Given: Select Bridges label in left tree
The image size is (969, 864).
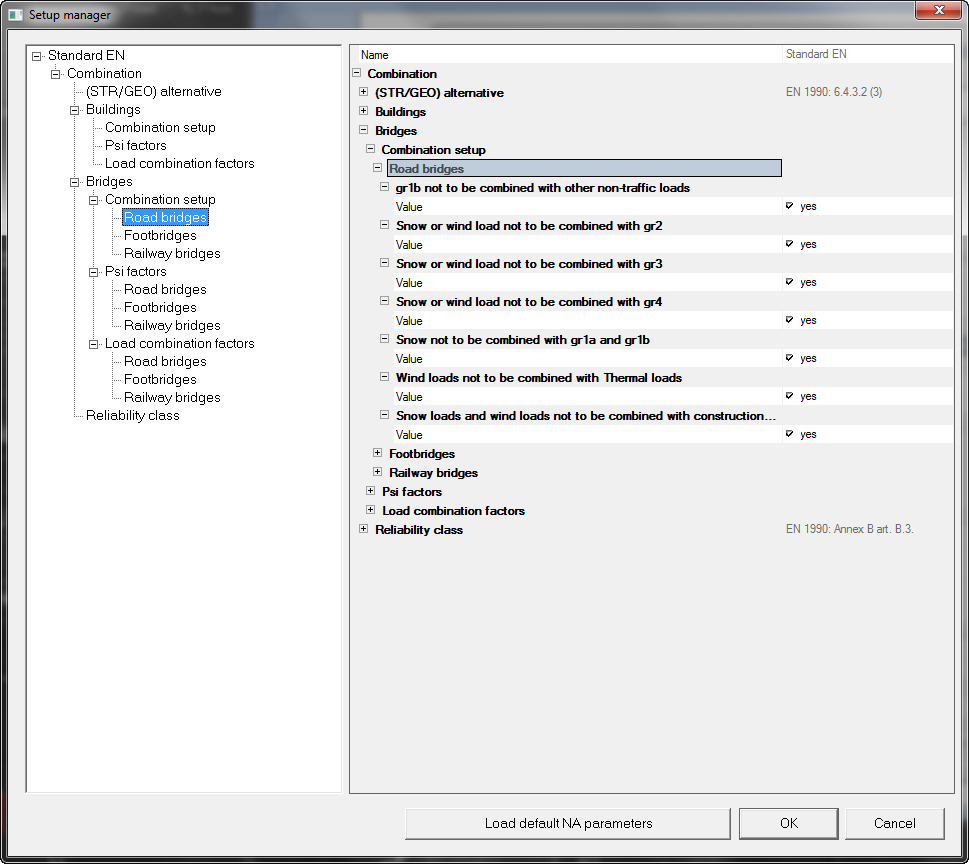Looking at the screenshot, I should coord(109,182).
